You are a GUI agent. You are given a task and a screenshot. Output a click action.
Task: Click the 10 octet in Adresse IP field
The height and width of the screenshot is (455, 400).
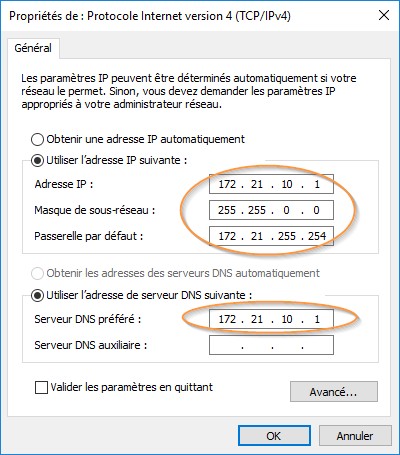287,184
